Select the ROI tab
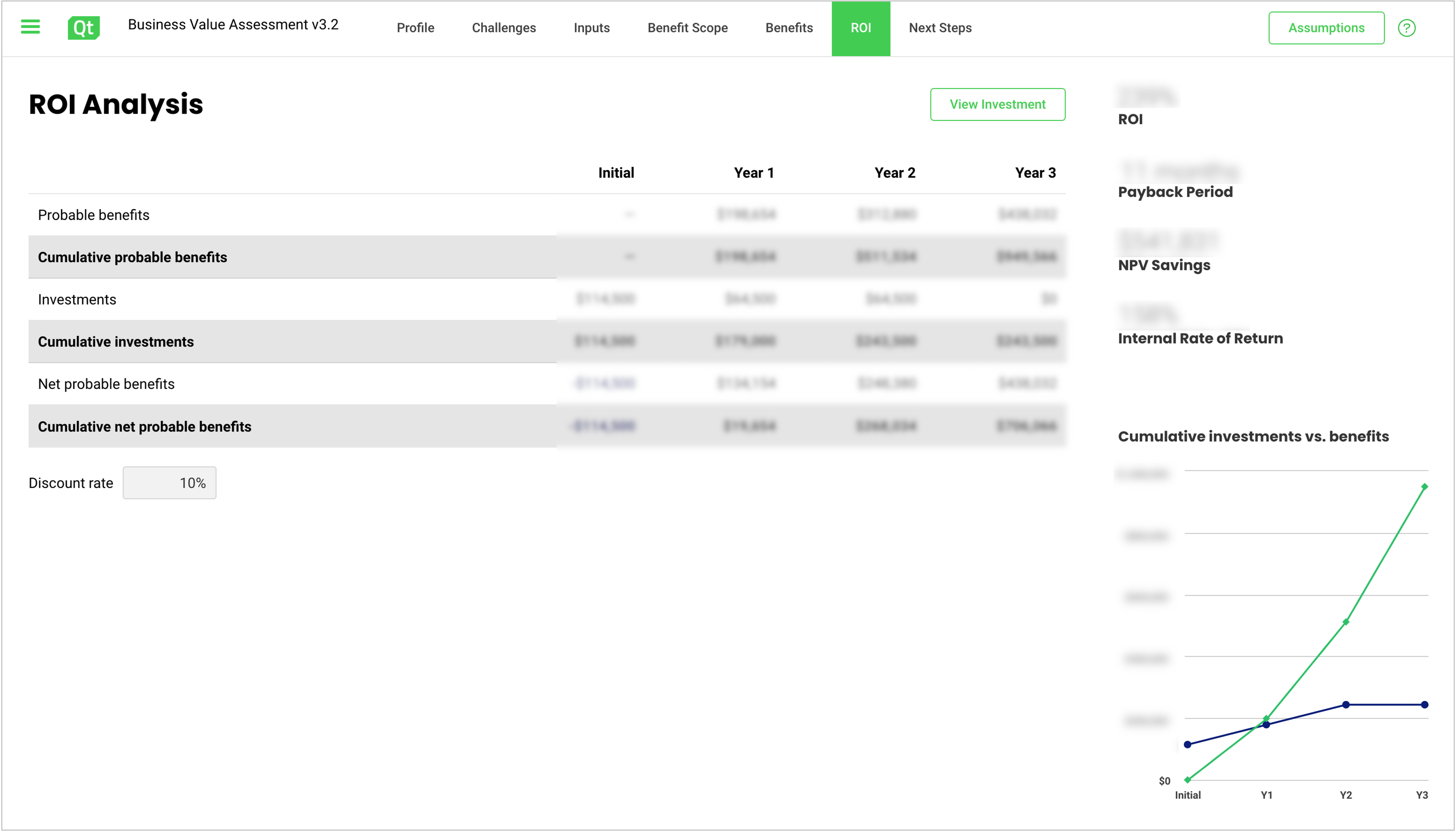1456x831 pixels. (x=861, y=27)
